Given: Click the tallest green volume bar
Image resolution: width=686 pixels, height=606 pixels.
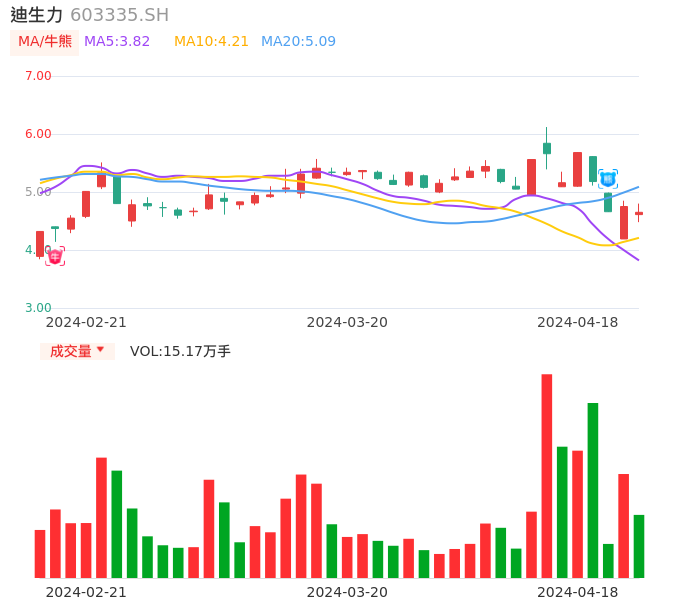Looking at the screenshot, I should [x=593, y=490].
